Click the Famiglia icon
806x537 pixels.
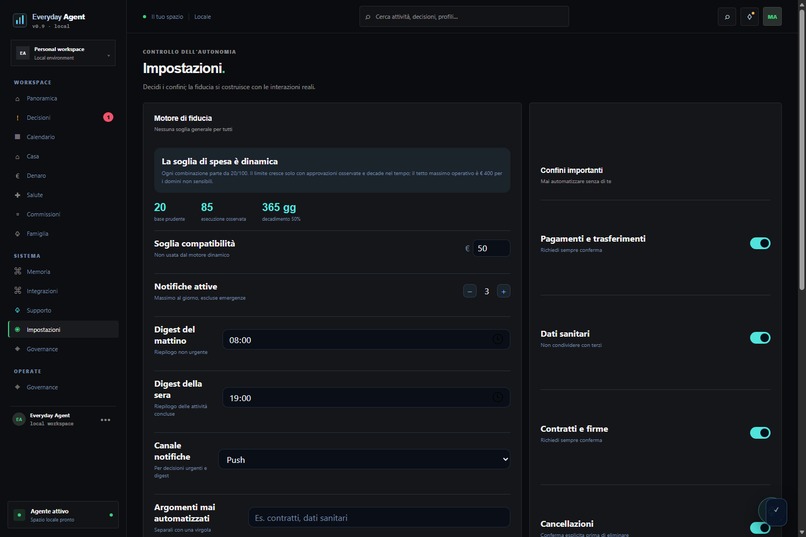click(x=17, y=234)
